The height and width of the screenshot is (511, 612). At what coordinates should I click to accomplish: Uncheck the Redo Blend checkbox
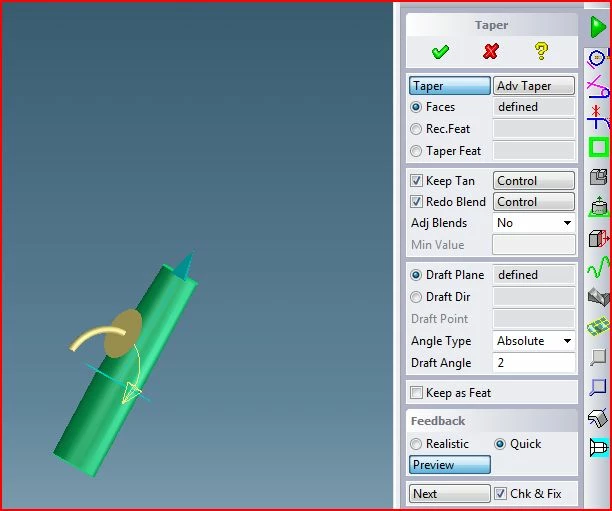point(416,202)
